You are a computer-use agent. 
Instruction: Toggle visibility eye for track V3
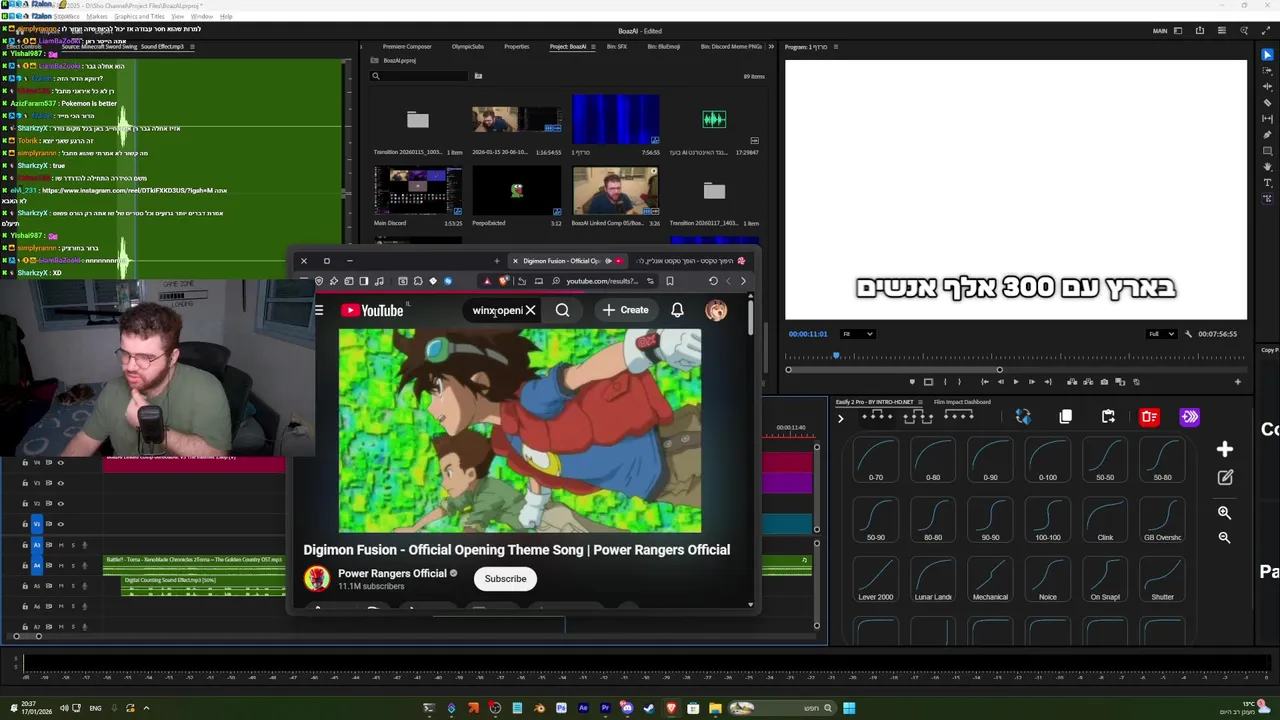61,483
